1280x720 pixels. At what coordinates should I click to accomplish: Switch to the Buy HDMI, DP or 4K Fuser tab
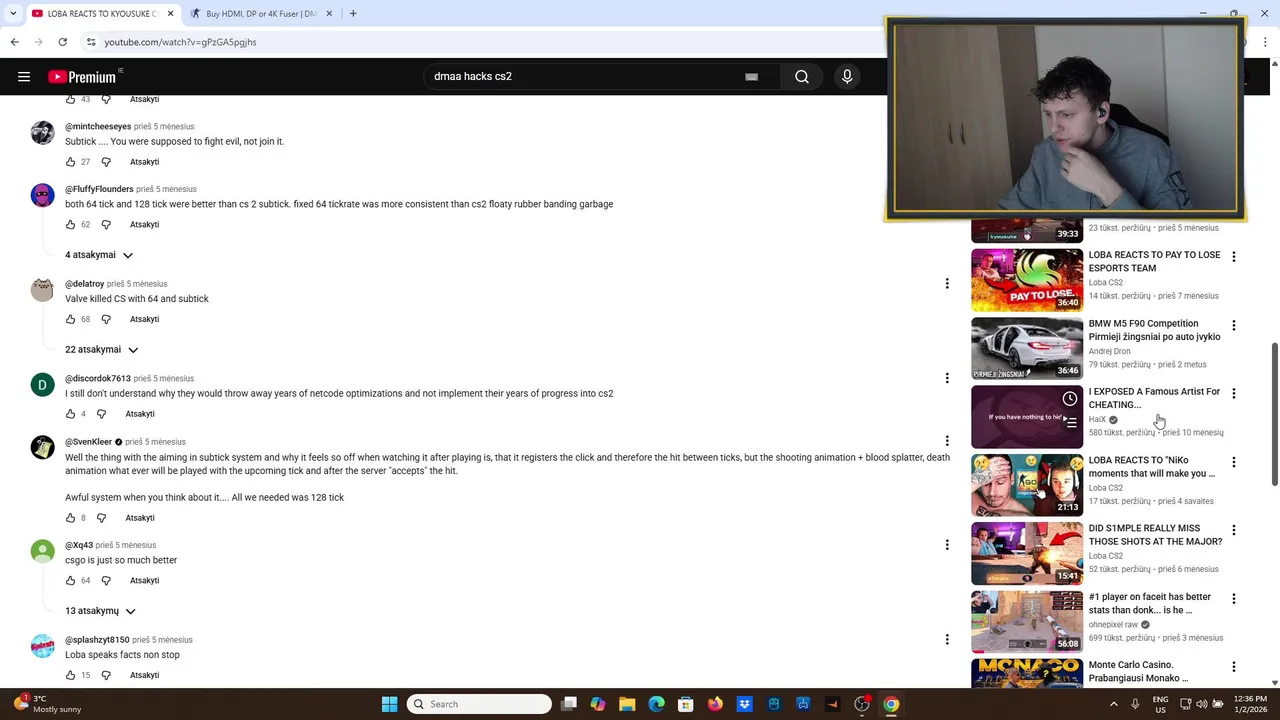click(x=261, y=14)
